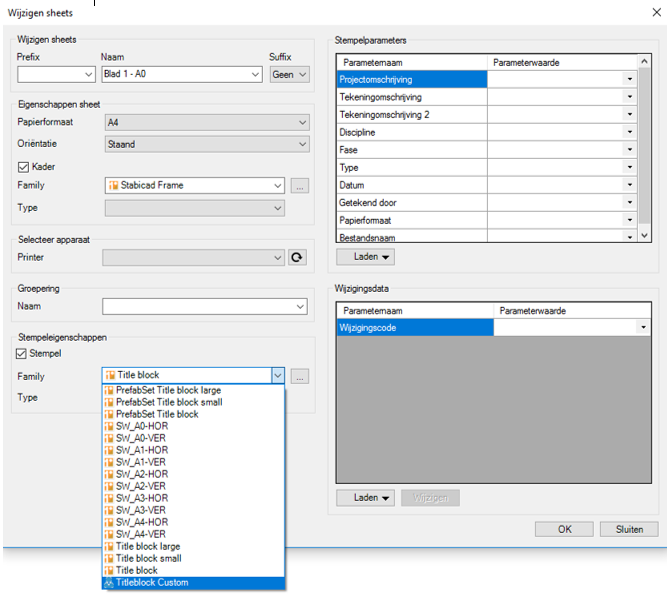This screenshot has width=670, height=598.
Task: Click the Wijzigen button
Action: (x=430, y=498)
